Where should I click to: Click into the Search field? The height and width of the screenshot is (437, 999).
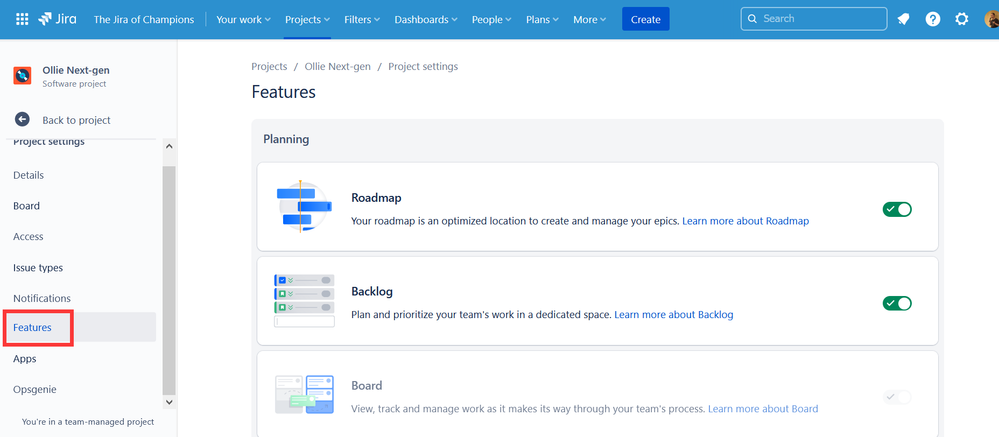tap(814, 18)
